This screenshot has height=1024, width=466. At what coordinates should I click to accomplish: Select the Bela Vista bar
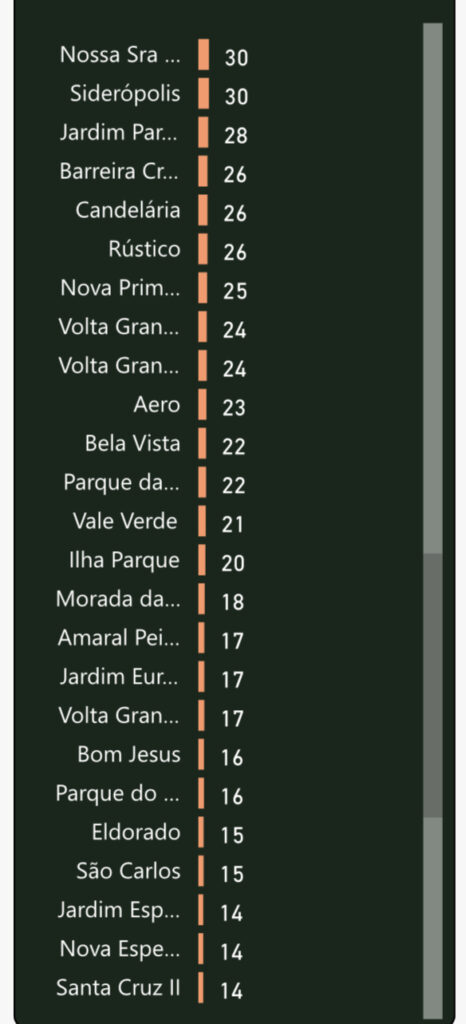click(202, 443)
